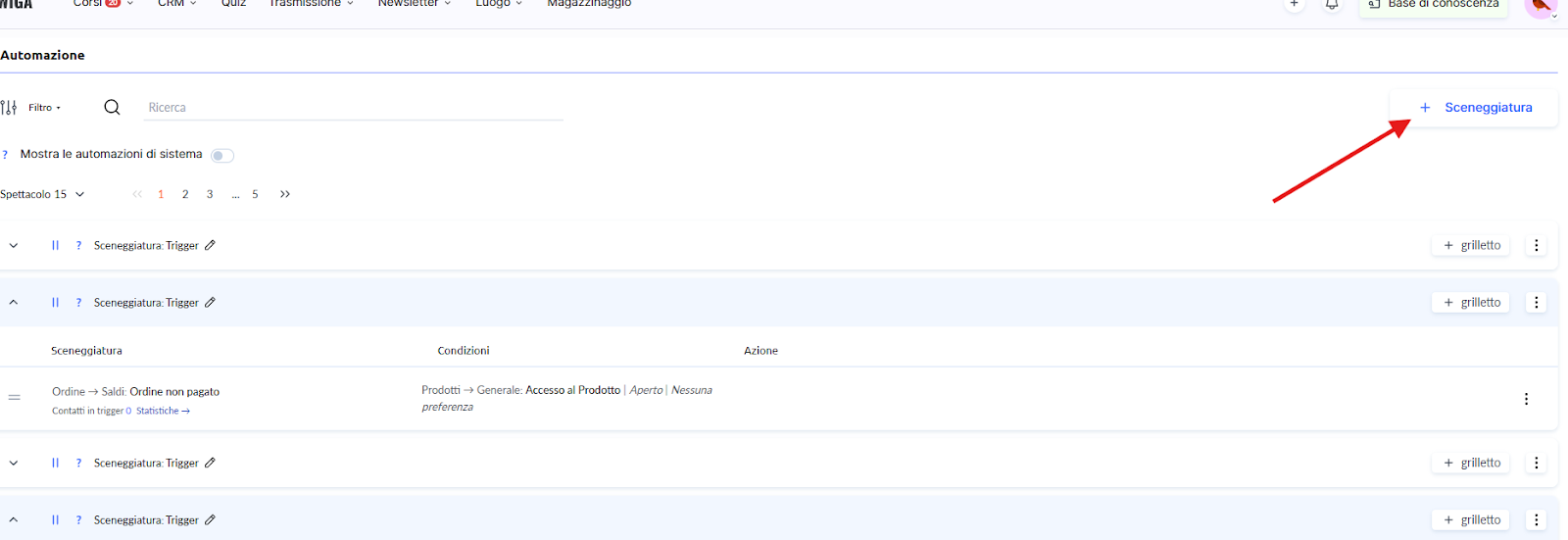Open the Luogo menu

click(x=499, y=4)
